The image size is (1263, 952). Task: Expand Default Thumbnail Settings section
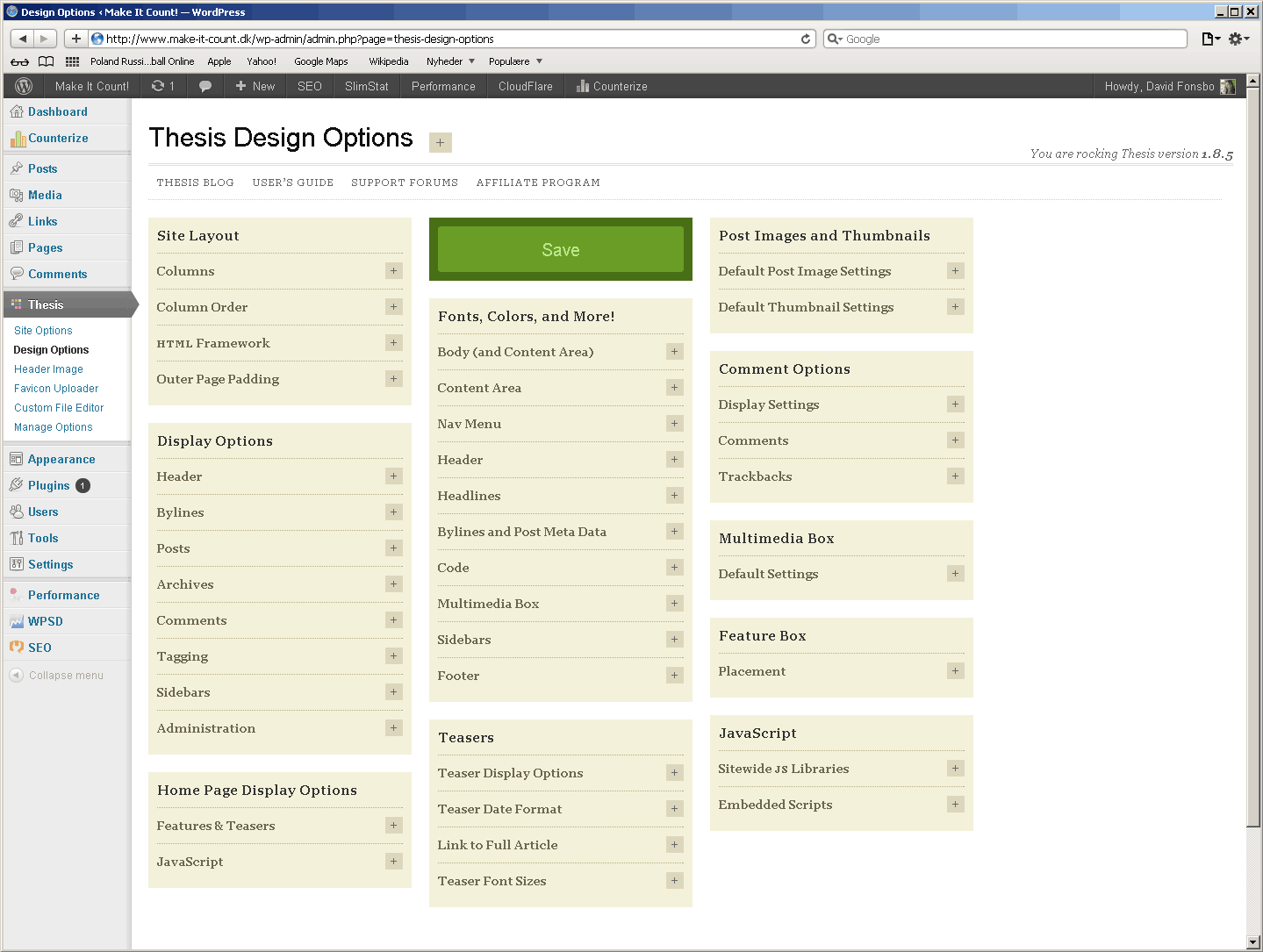click(955, 307)
